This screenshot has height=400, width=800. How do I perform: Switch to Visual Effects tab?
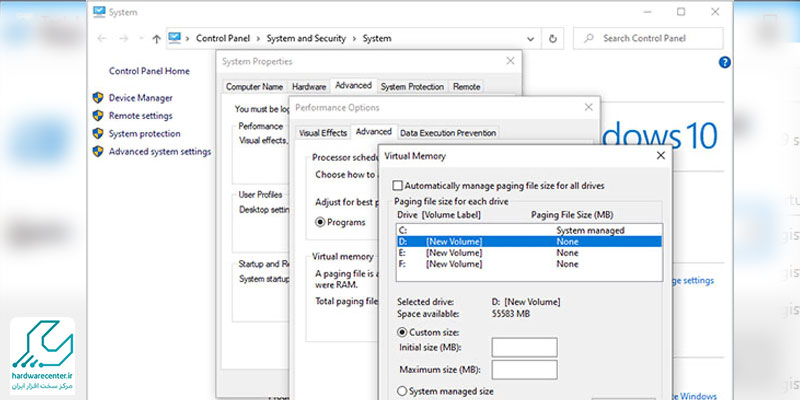(x=323, y=133)
